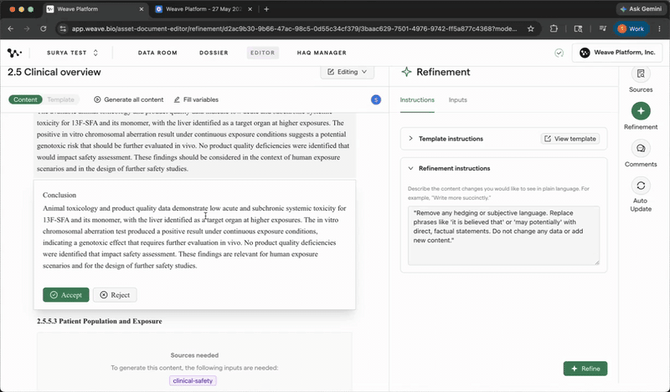This screenshot has width=670, height=392.
Task: Switch to the Instructions tab
Action: 417,100
